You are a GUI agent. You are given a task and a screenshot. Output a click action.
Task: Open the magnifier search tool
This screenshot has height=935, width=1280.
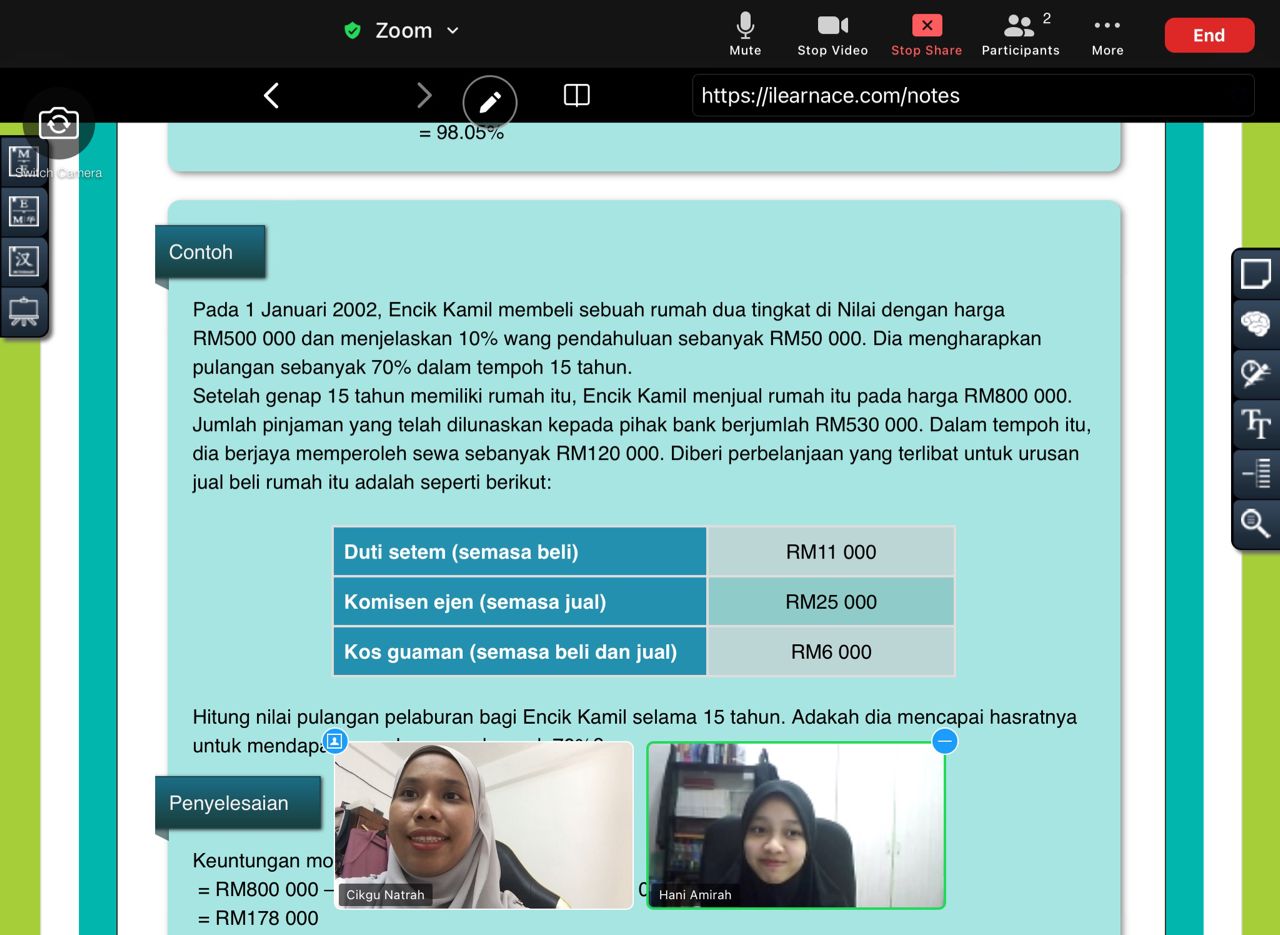(x=1256, y=523)
